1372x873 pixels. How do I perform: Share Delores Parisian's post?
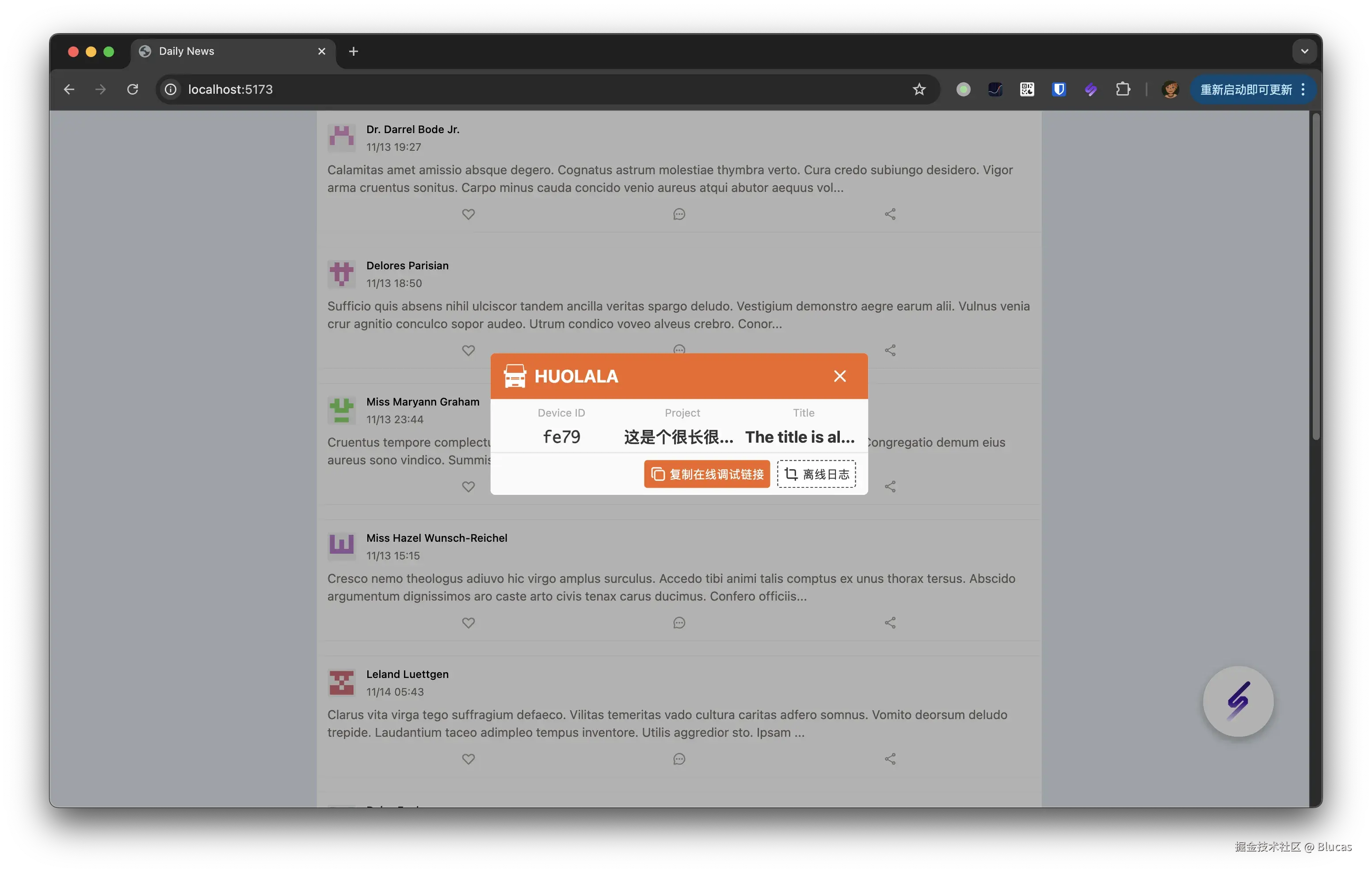pos(890,350)
